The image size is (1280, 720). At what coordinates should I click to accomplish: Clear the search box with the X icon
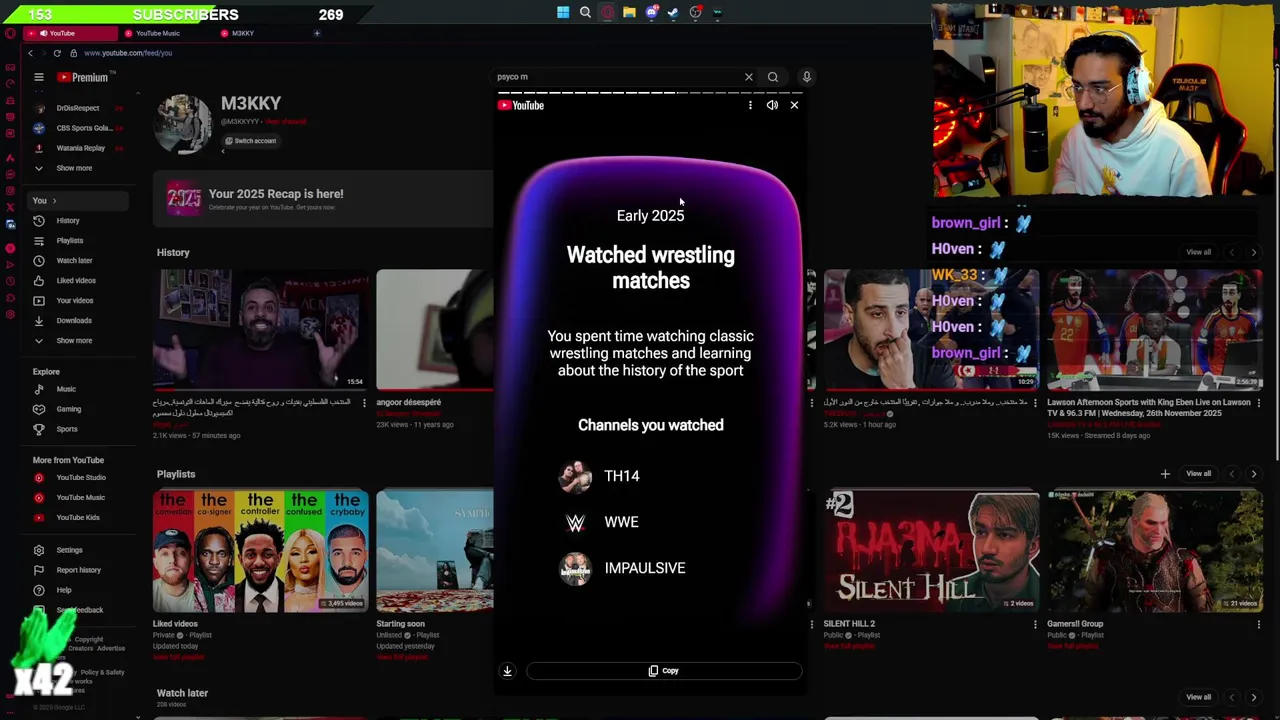click(x=748, y=77)
